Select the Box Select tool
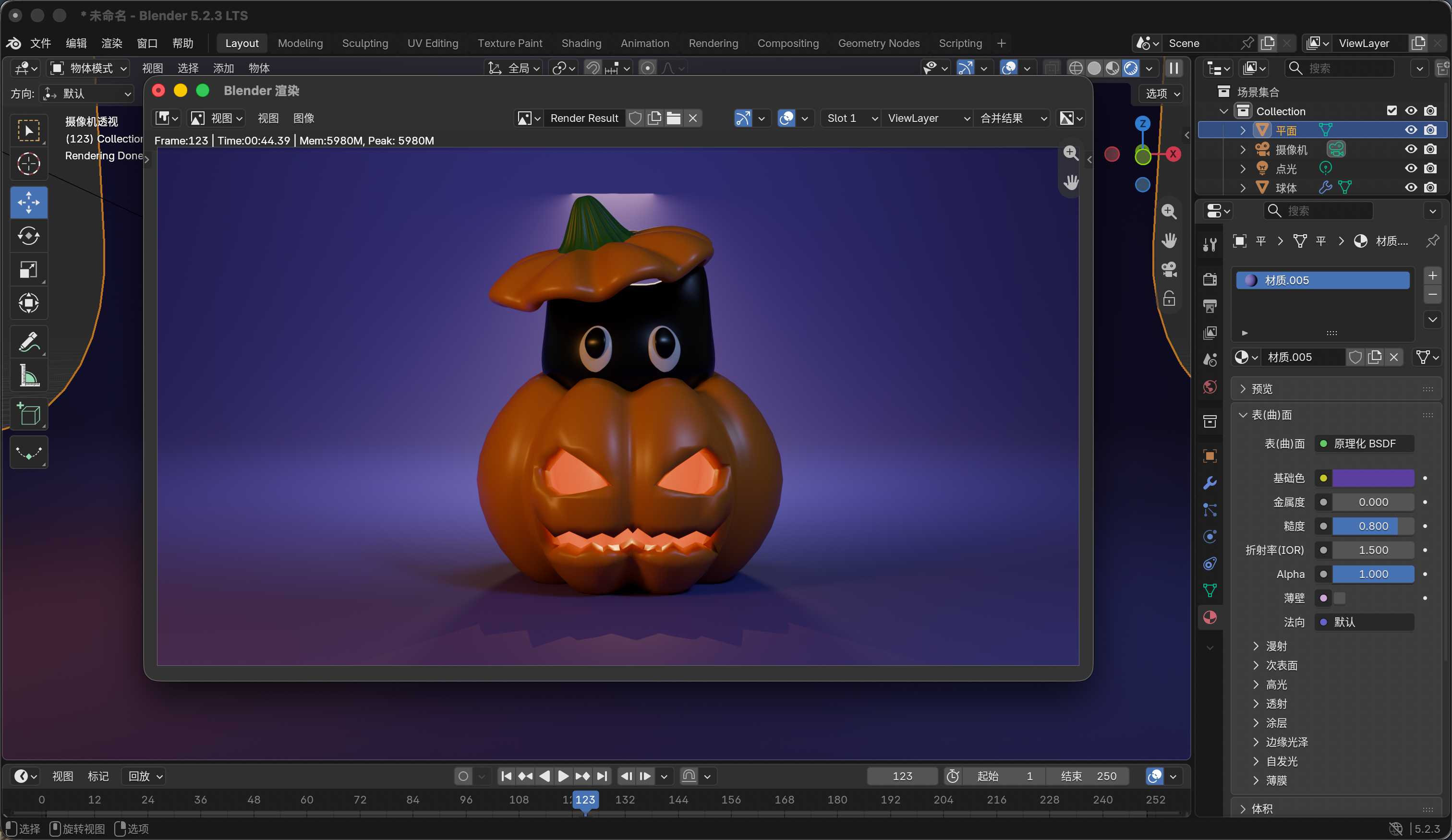This screenshot has height=840, width=1452. 29,130
